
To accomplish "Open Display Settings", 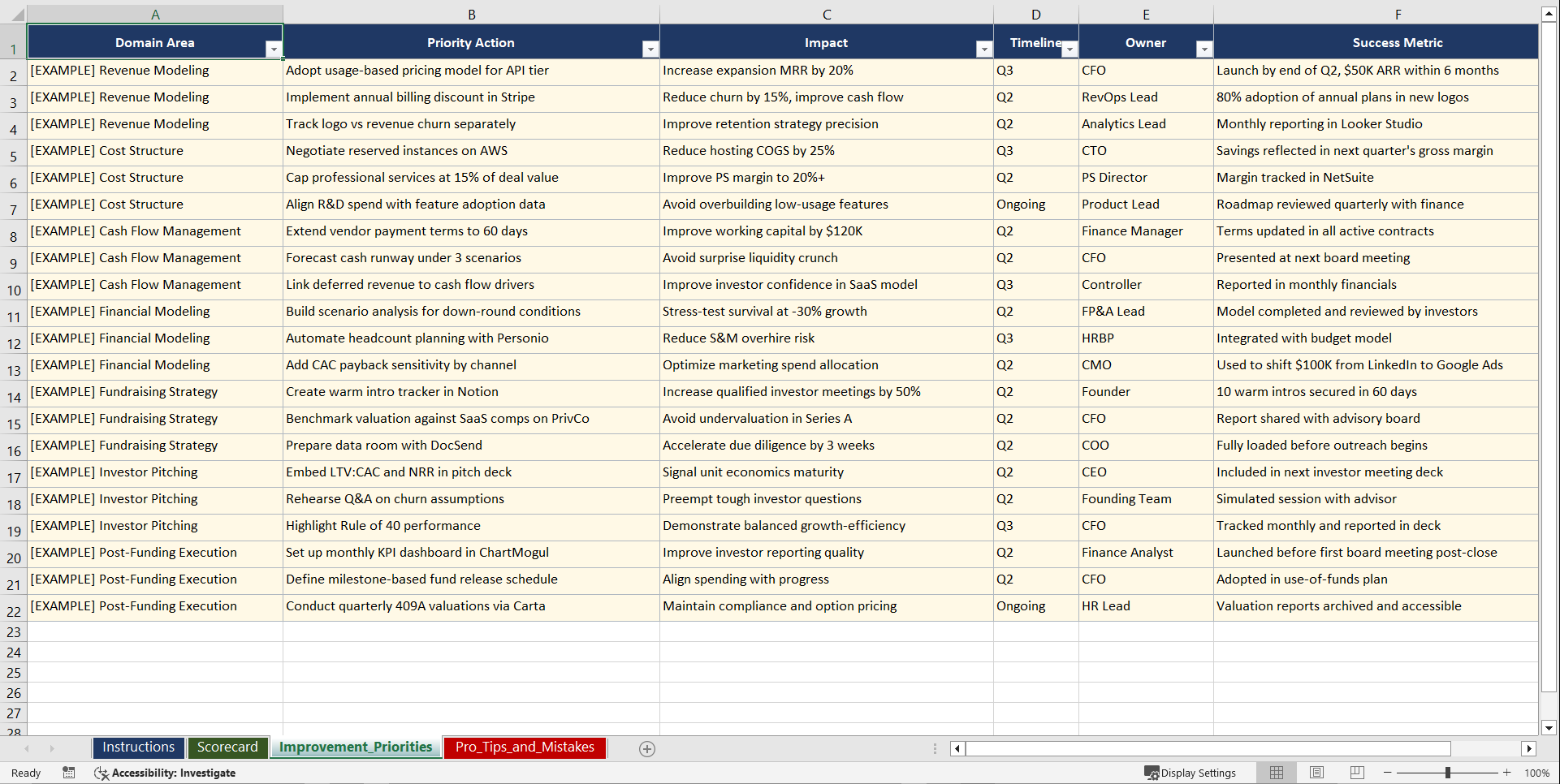I will coord(1191,773).
